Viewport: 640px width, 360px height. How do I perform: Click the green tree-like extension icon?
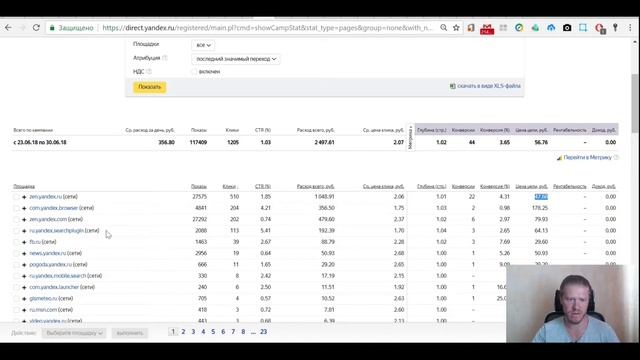pos(535,28)
